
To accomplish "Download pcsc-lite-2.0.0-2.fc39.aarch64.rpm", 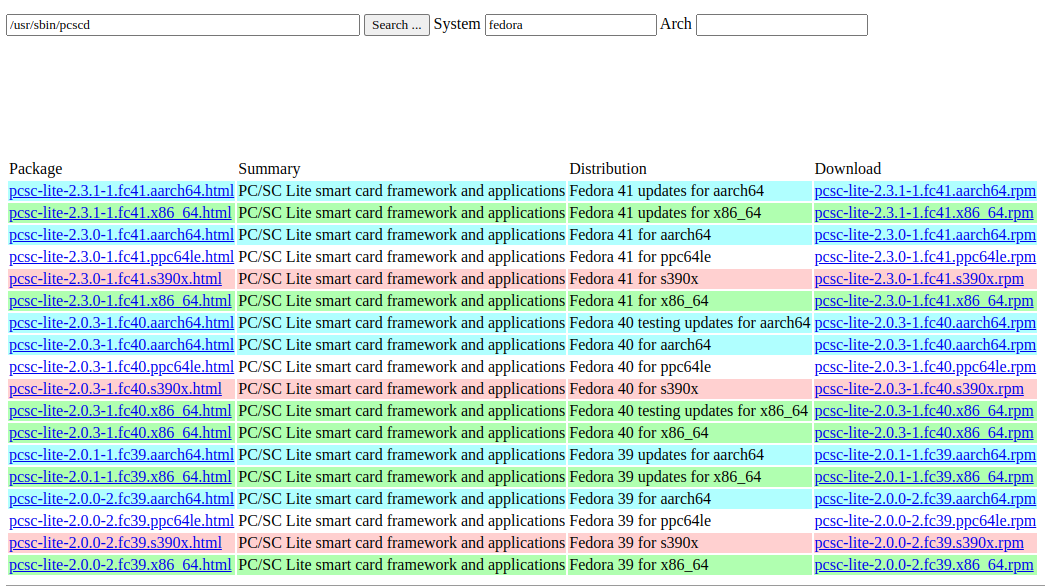I will click(x=925, y=499).
